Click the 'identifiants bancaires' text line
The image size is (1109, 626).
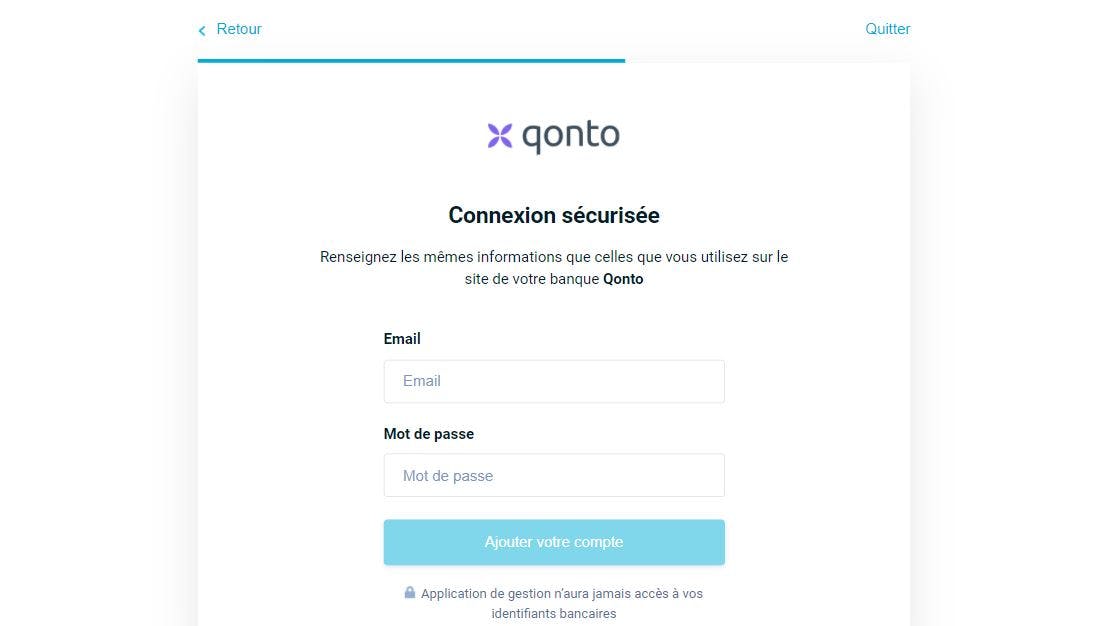coord(554,613)
